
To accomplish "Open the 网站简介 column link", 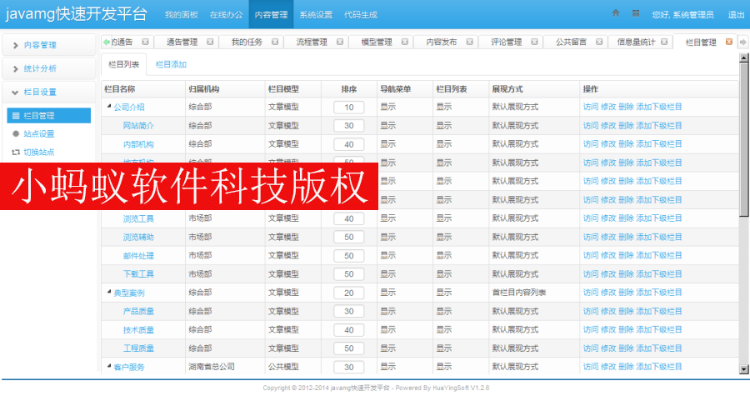I will [138, 126].
